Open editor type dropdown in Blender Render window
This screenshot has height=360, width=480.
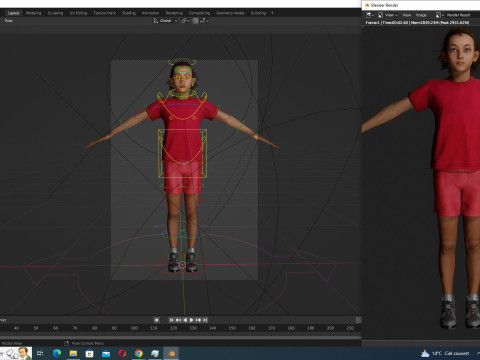(x=370, y=15)
